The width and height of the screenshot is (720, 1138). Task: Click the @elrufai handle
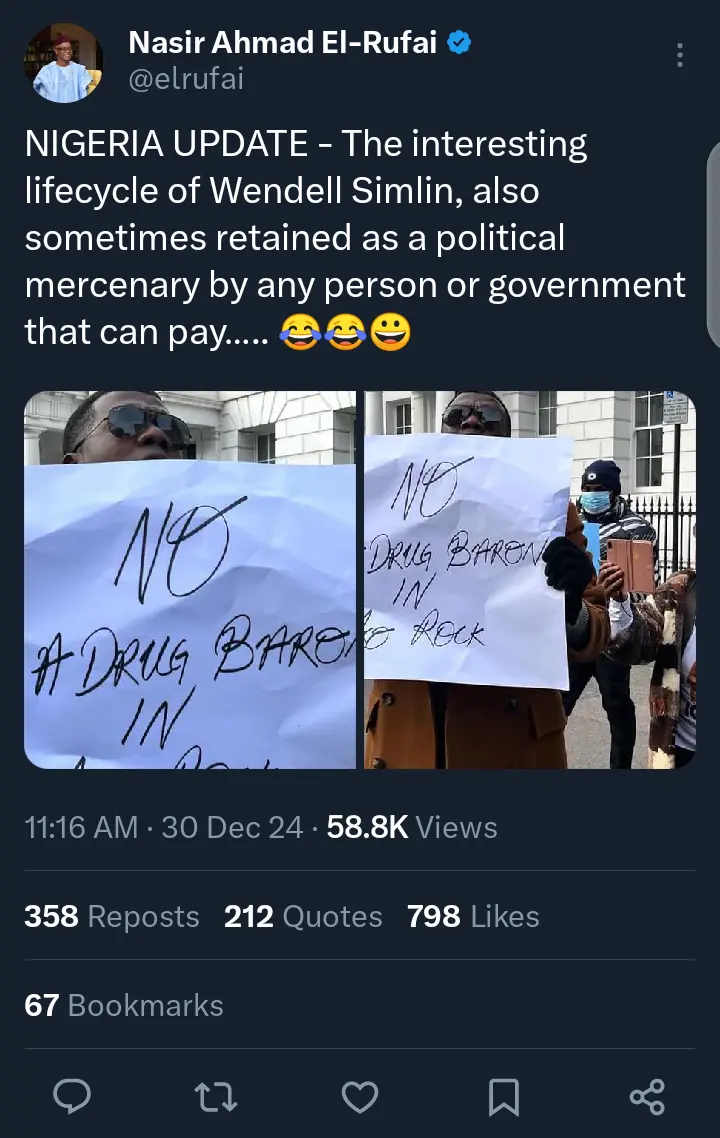pos(186,78)
